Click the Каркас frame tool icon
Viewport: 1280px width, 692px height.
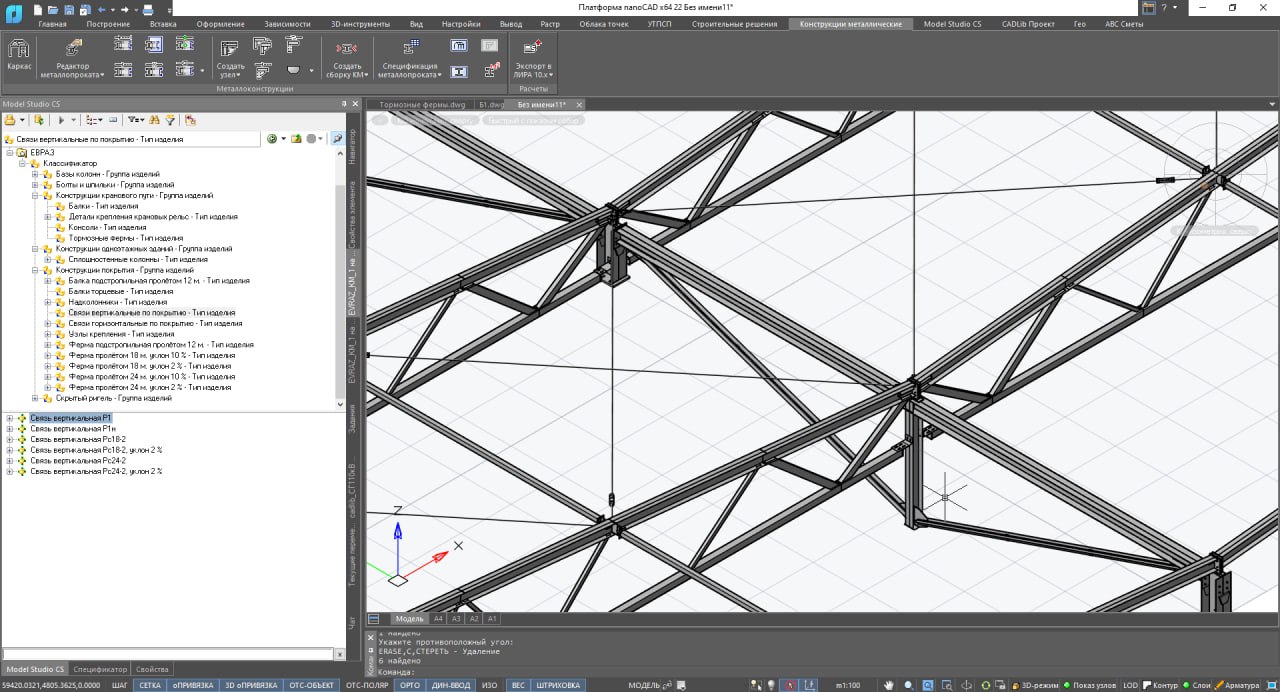pyautogui.click(x=19, y=50)
